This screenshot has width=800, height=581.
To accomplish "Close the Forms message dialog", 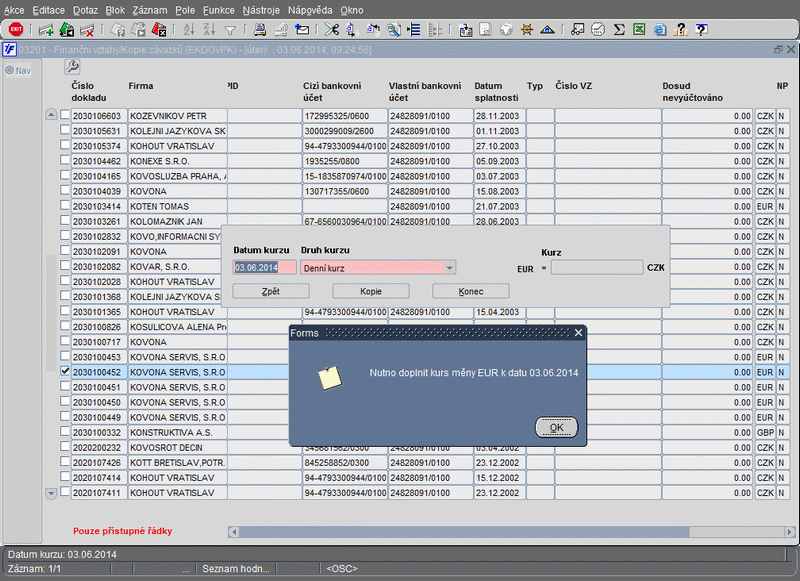I will [x=578, y=333].
